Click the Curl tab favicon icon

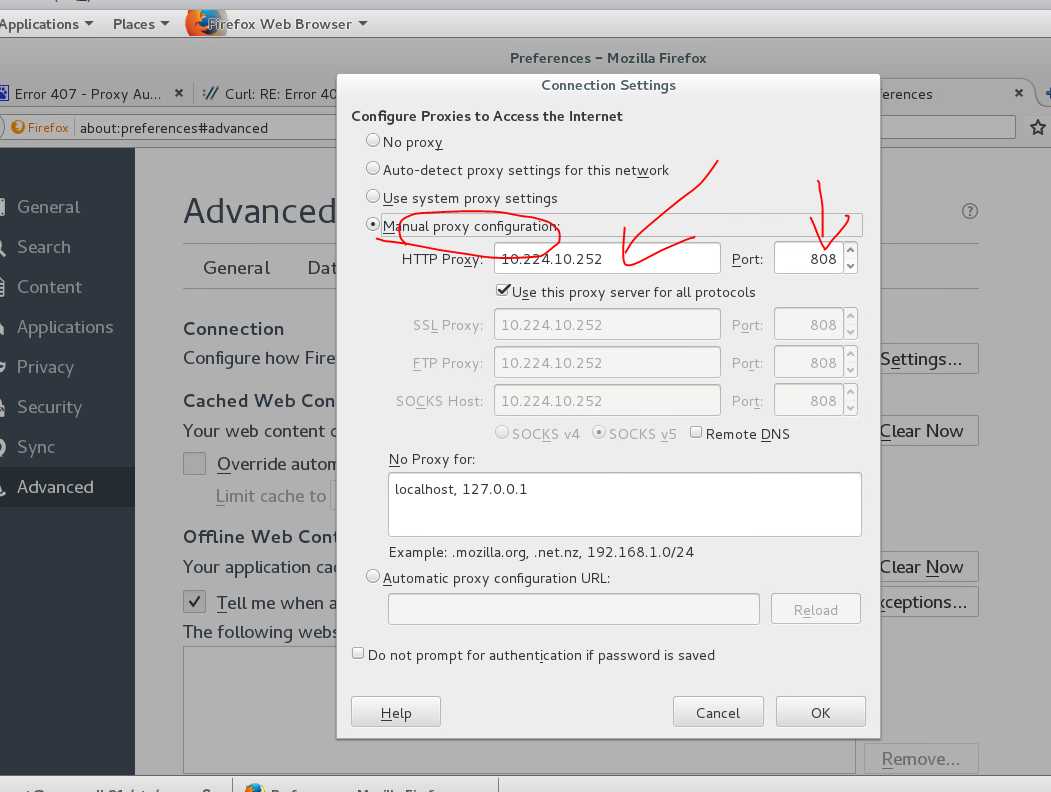210,94
